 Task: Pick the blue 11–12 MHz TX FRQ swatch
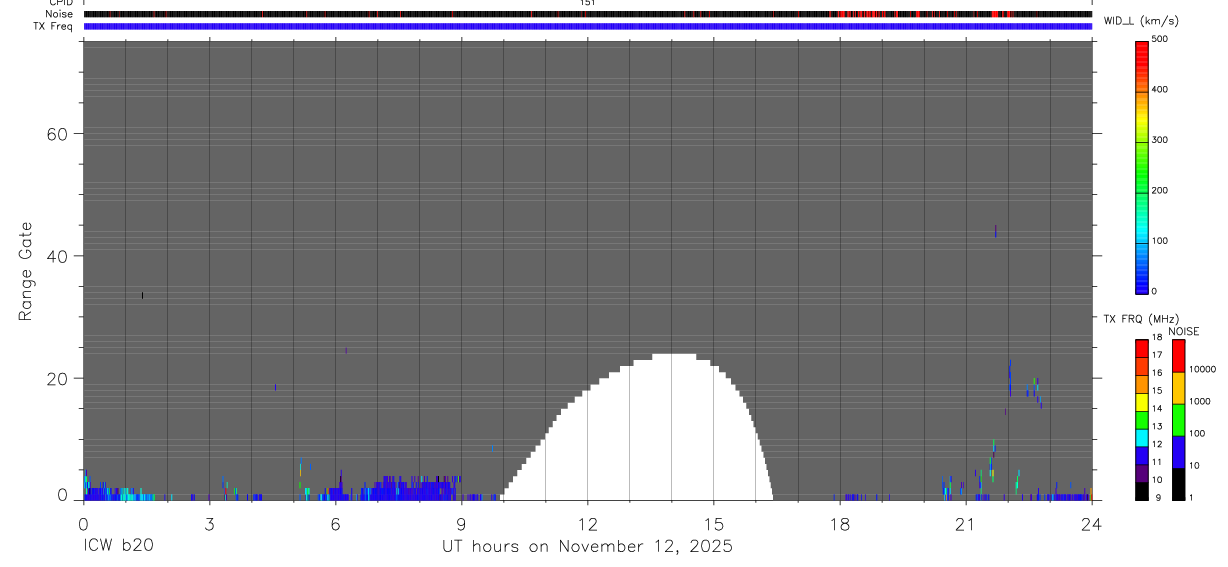coord(1142,455)
